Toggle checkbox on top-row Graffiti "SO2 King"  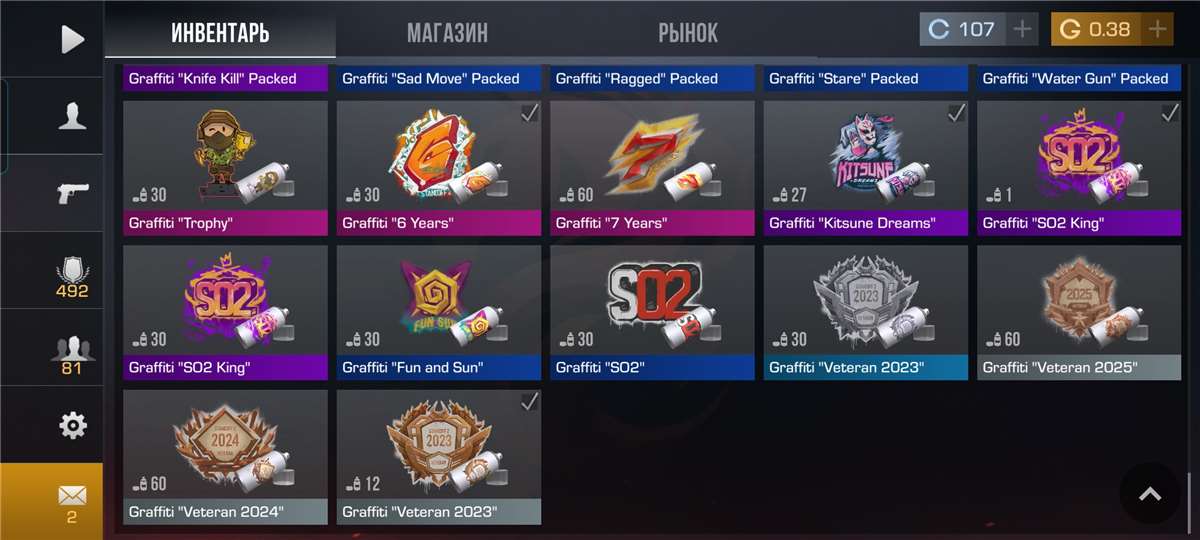tap(1170, 113)
